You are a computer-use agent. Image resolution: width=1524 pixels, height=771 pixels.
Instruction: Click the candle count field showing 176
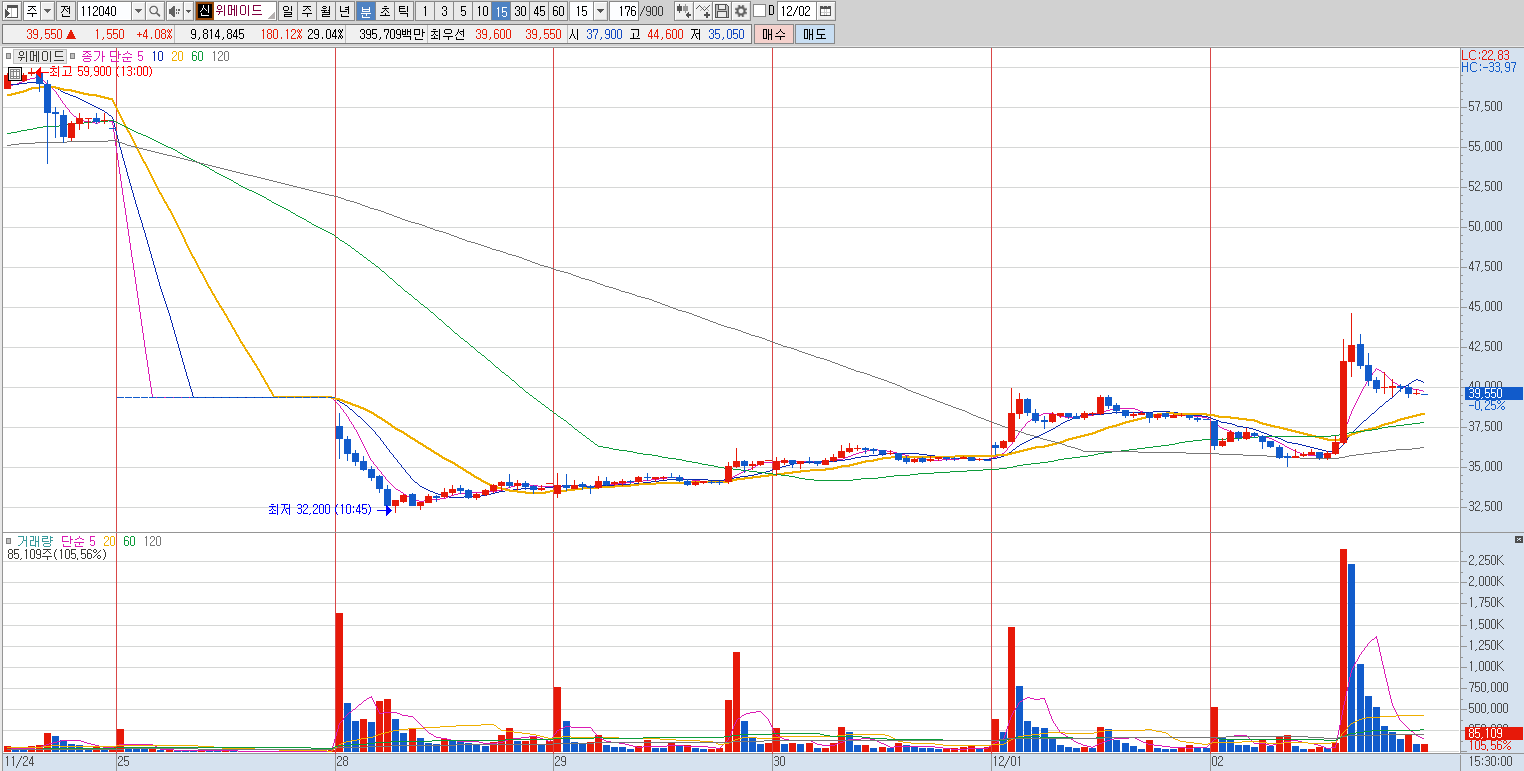[625, 11]
